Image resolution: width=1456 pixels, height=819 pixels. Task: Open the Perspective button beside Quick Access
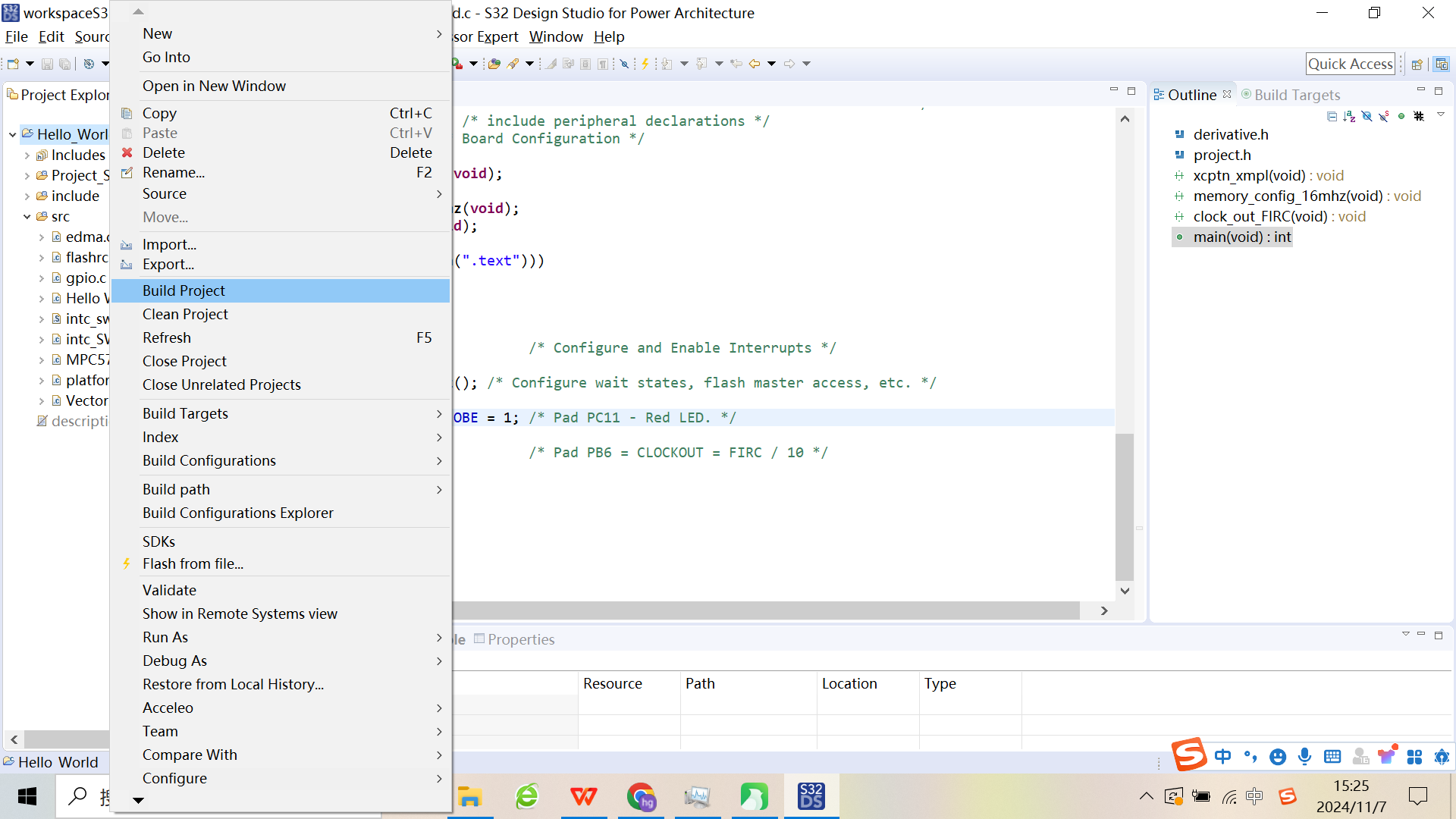tap(1417, 64)
